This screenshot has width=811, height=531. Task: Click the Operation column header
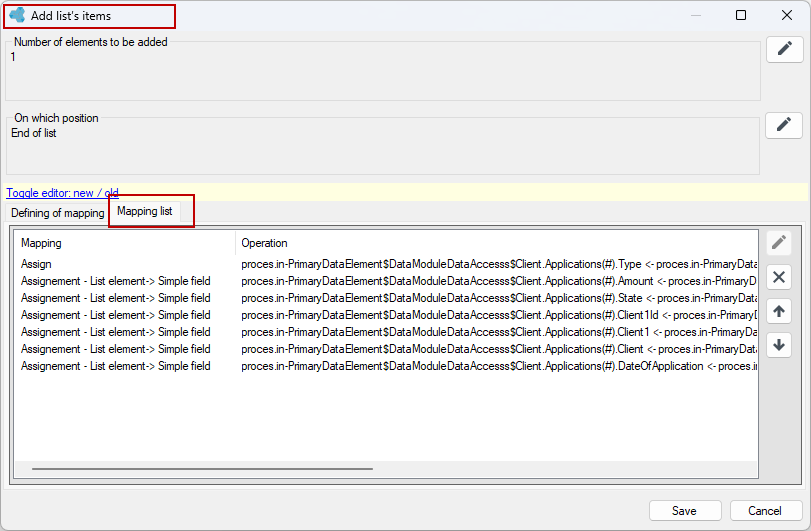pyautogui.click(x=497, y=243)
